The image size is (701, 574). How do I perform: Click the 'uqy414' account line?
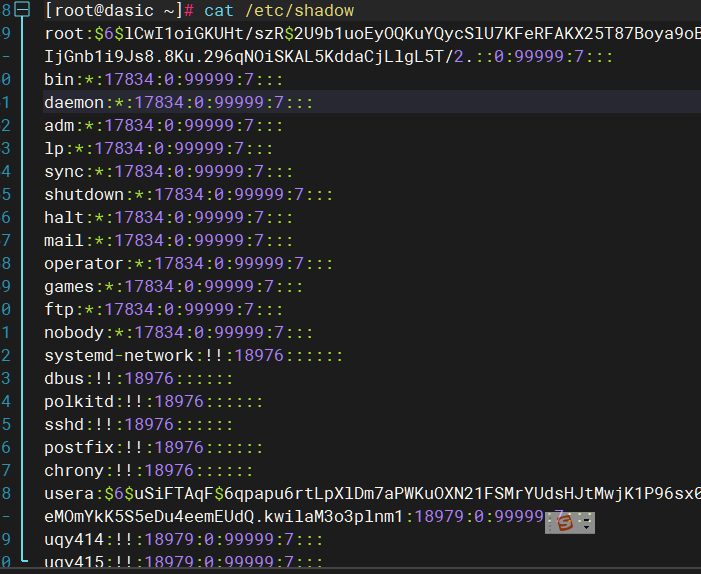tap(183, 540)
